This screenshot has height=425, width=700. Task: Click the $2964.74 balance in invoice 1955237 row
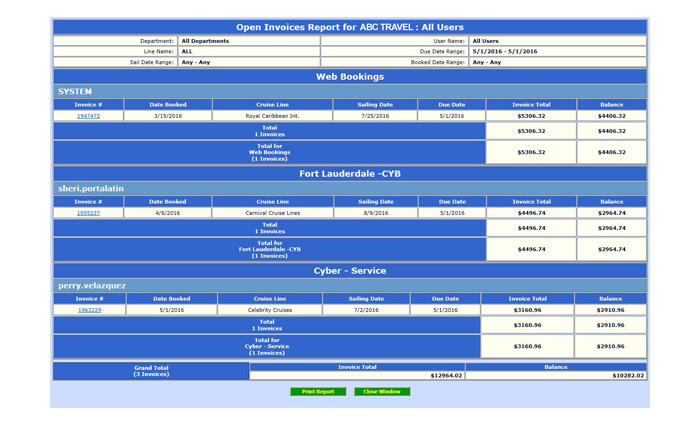[612, 213]
